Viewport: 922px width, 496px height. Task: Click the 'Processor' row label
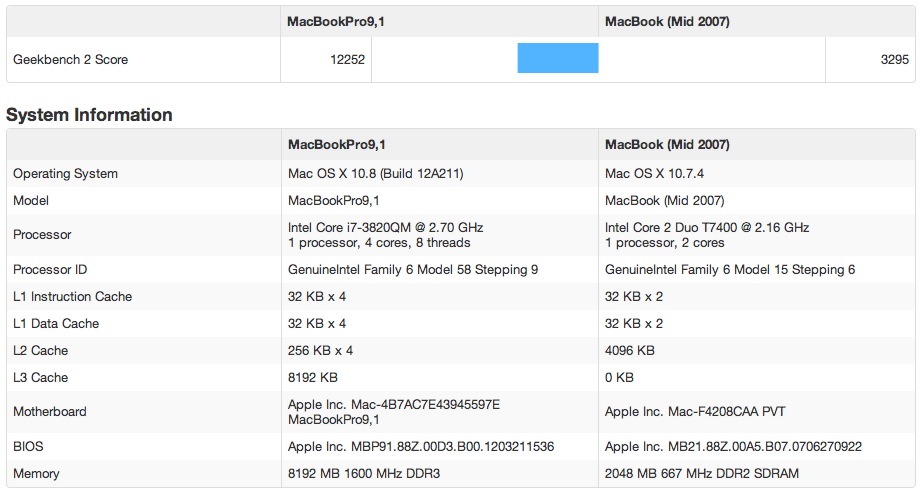coord(42,234)
